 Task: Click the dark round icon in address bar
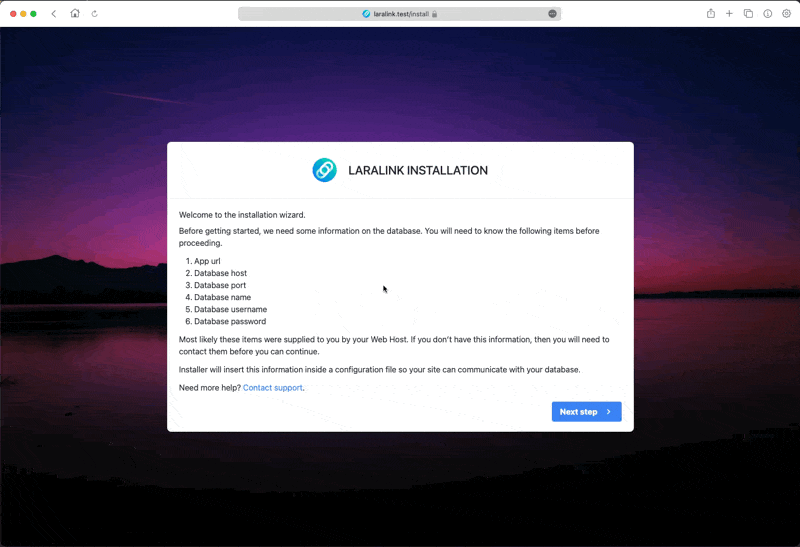pos(552,14)
